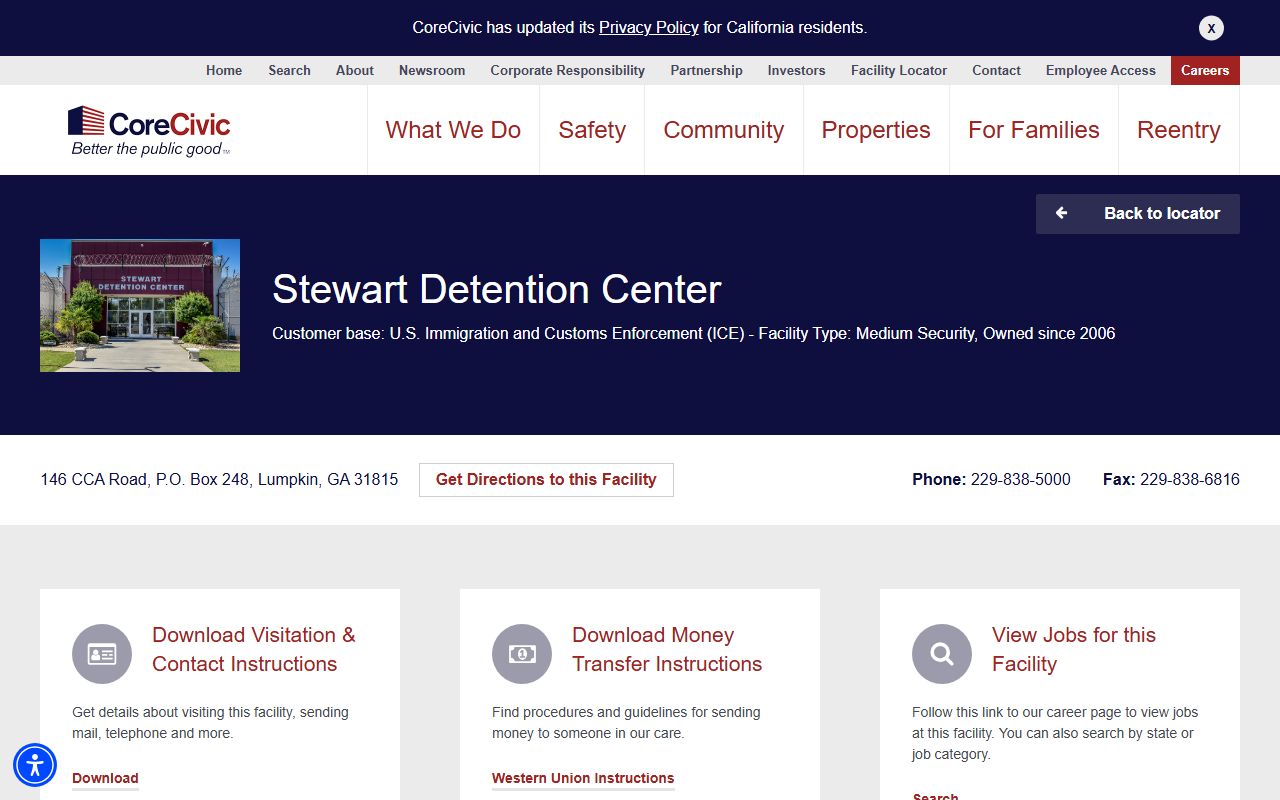Open the Contact page
Viewport: 1280px width, 800px height.
point(997,70)
